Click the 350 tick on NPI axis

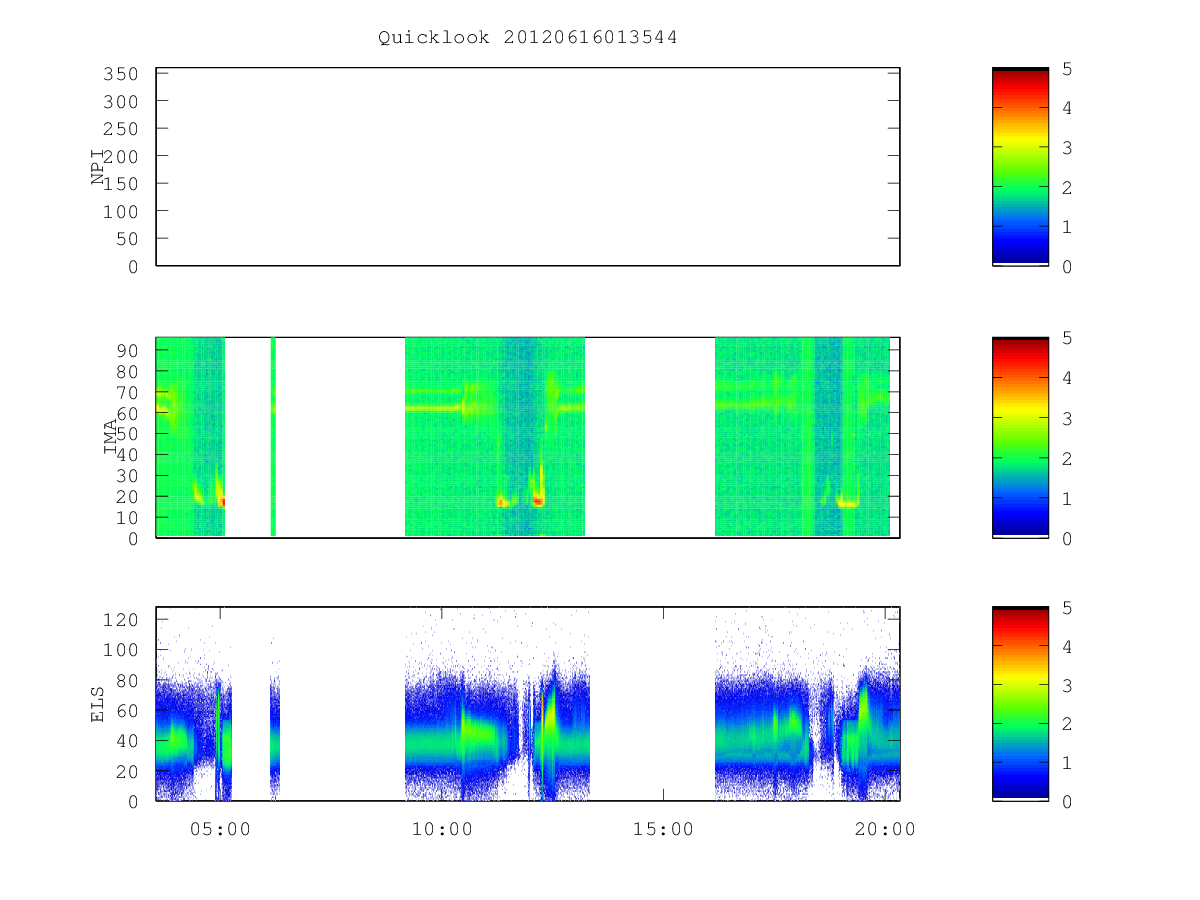click(x=120, y=74)
